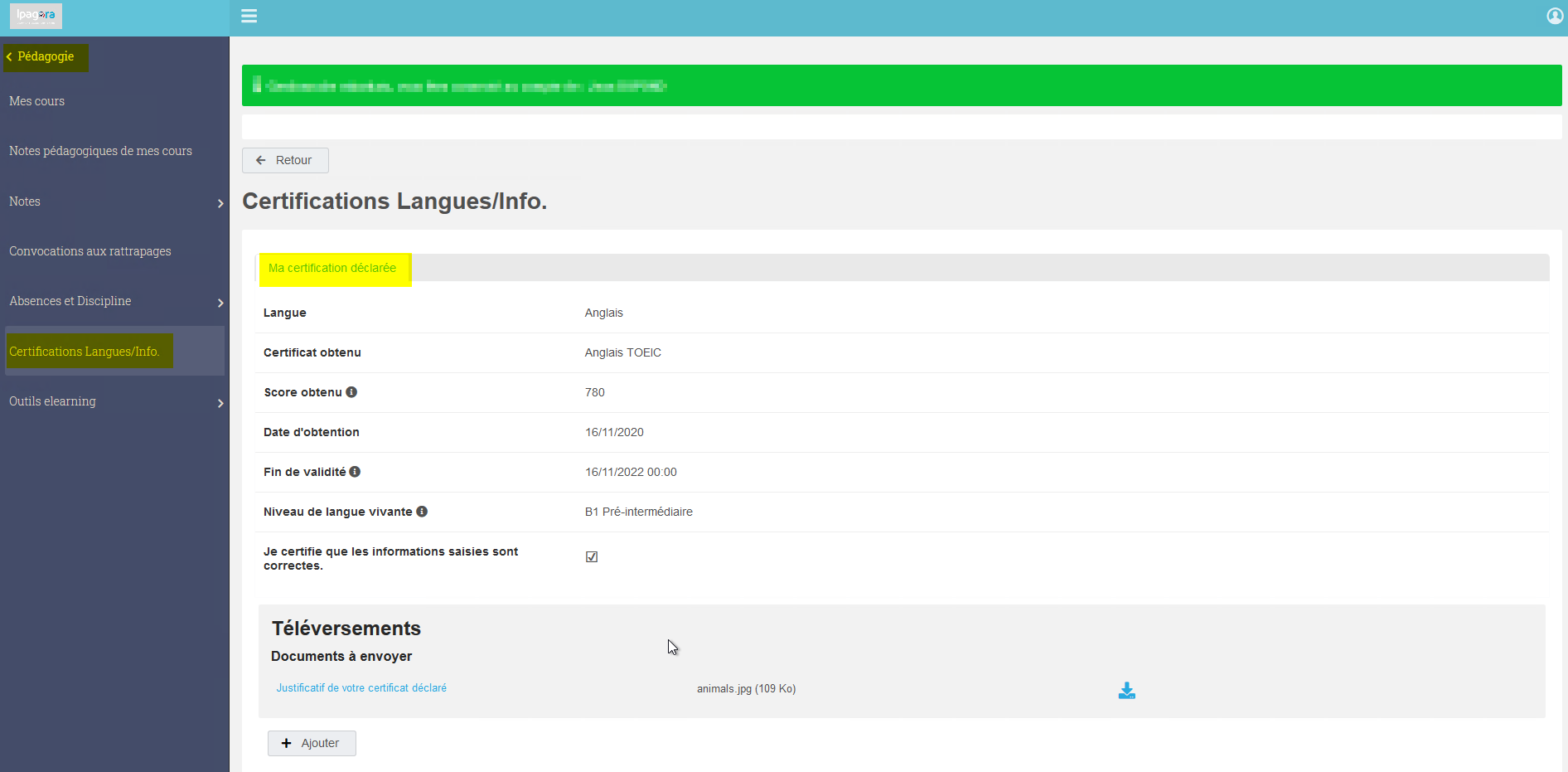Screen dimensions: 1568x772
Task: Click the Ajouter button
Action: [x=312, y=743]
